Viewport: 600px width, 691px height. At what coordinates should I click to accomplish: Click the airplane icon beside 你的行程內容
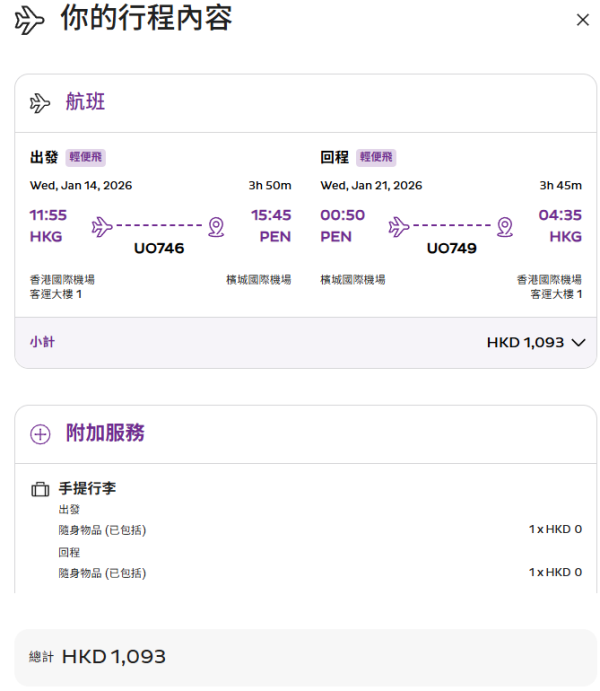pos(30,20)
